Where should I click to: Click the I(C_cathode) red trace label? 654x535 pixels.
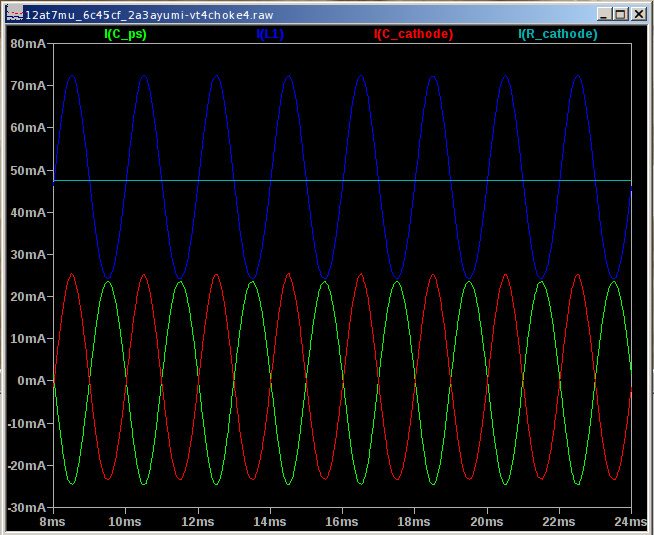(x=413, y=34)
